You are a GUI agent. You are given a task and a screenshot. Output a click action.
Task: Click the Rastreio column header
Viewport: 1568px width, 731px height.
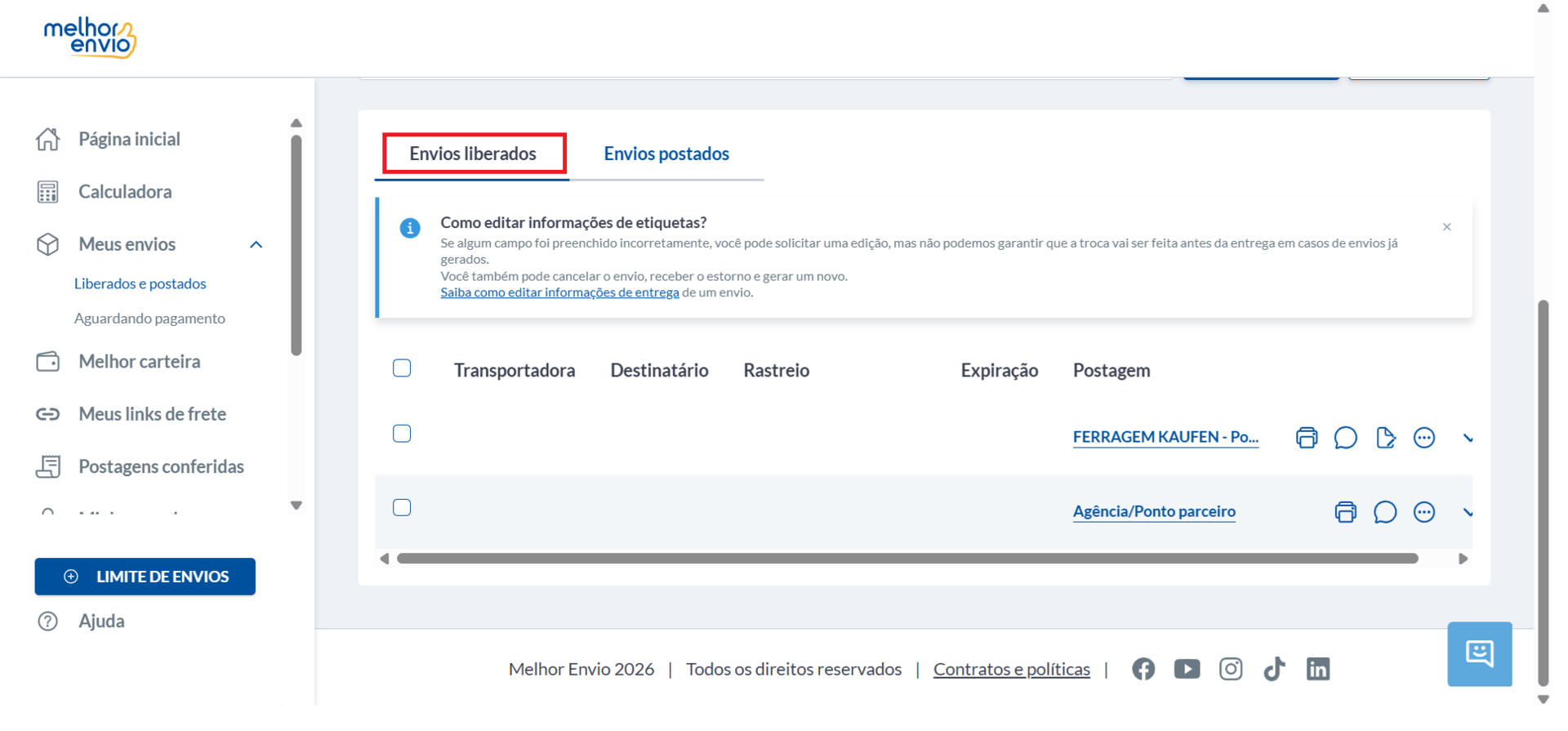tap(776, 370)
